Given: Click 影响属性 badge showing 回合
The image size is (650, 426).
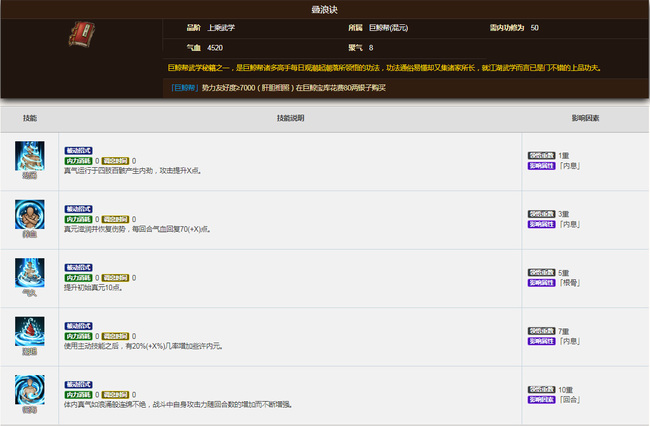Looking at the screenshot, I should (x=540, y=399).
